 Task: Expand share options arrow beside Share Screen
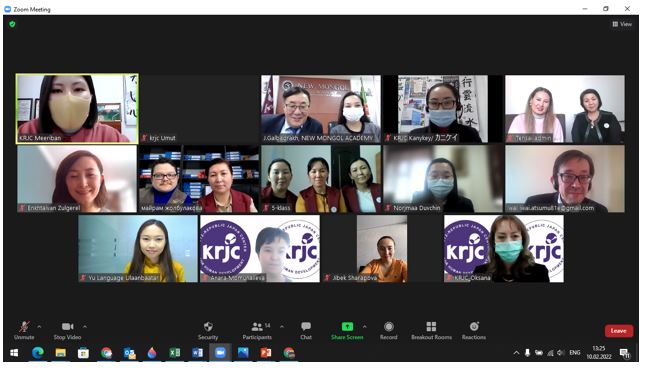(364, 327)
